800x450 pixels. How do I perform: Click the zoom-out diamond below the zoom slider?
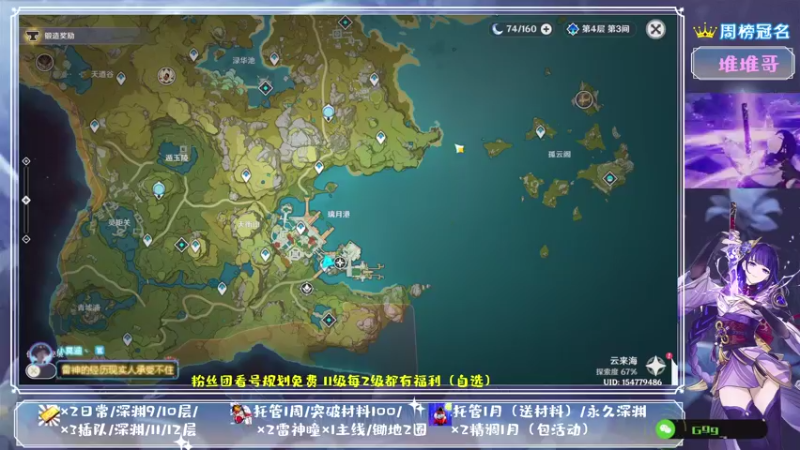tap(26, 239)
